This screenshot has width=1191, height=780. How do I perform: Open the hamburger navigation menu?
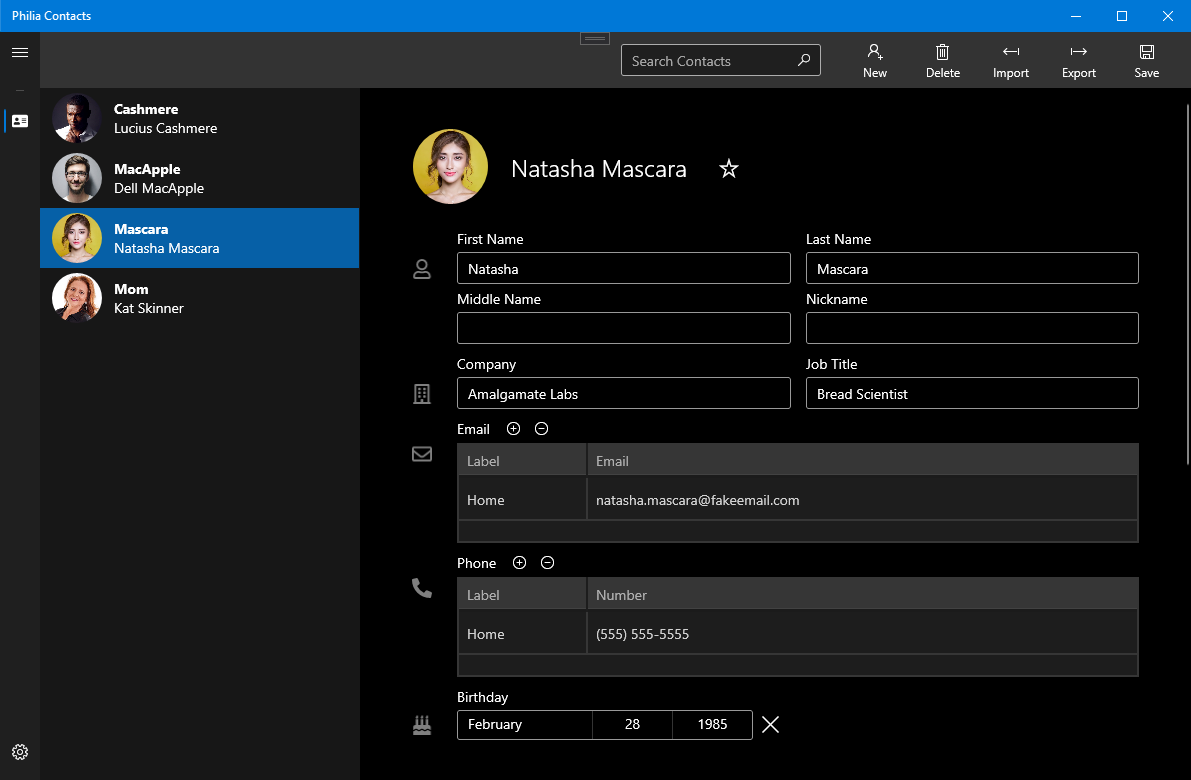pos(20,53)
